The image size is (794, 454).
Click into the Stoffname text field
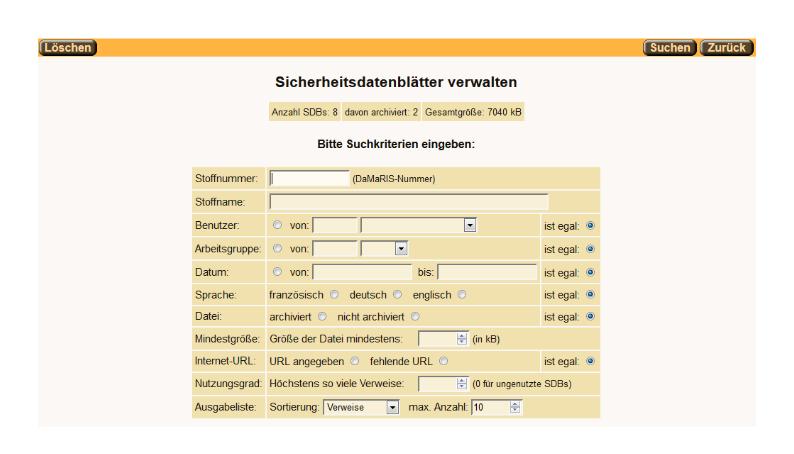pos(409,202)
